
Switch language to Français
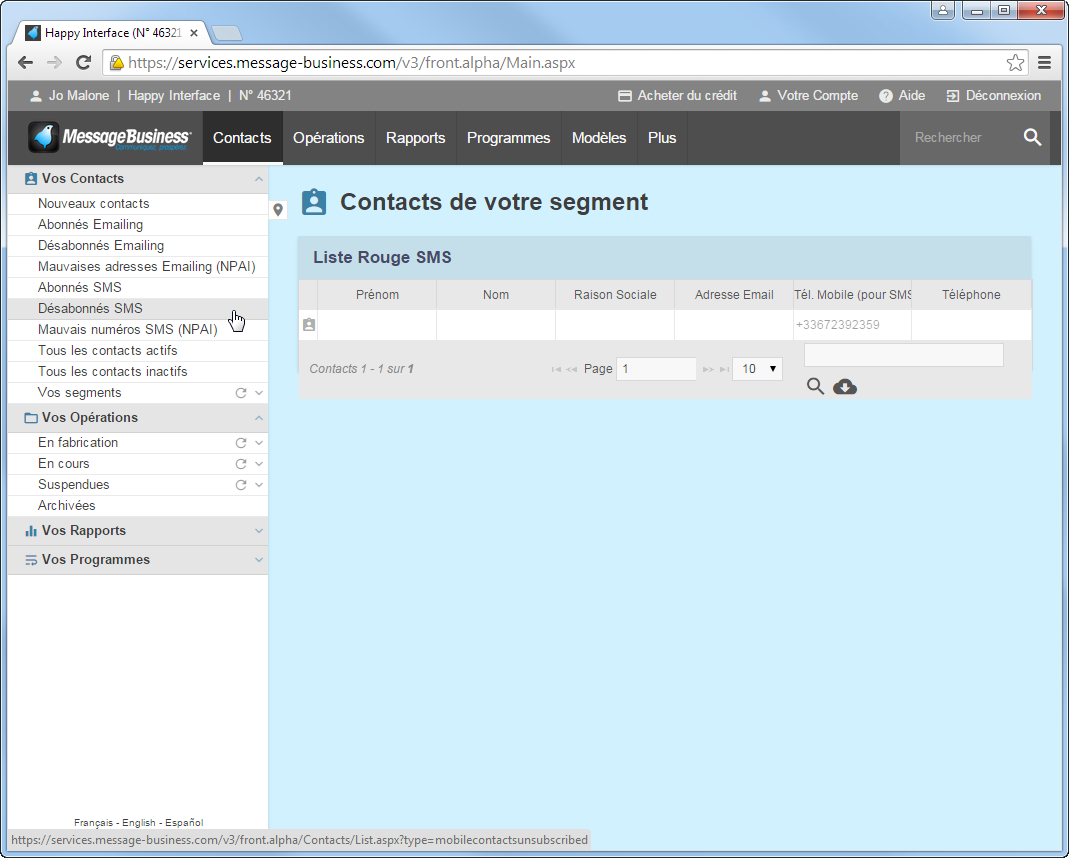pos(93,823)
